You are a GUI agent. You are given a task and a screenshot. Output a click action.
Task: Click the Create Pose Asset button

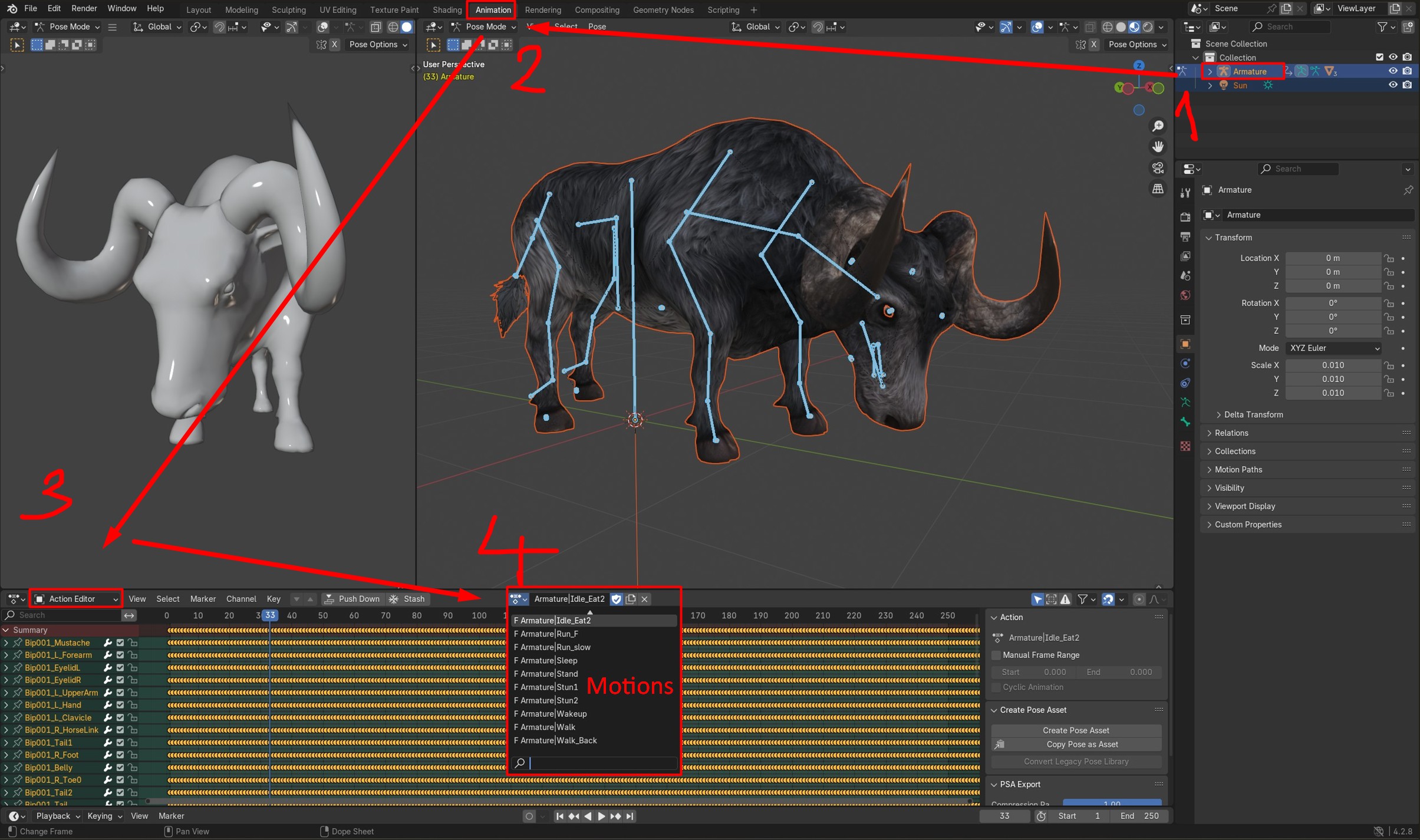[1076, 730]
